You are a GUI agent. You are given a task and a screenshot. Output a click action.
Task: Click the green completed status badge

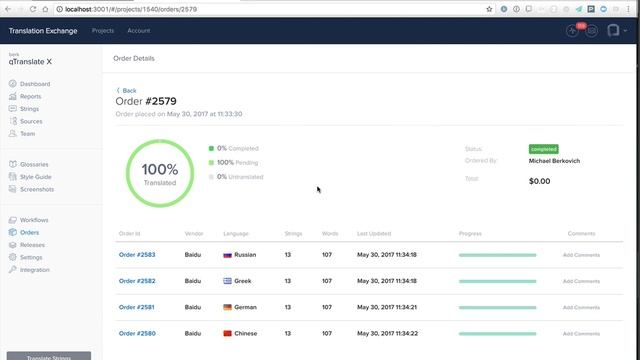[544, 149]
